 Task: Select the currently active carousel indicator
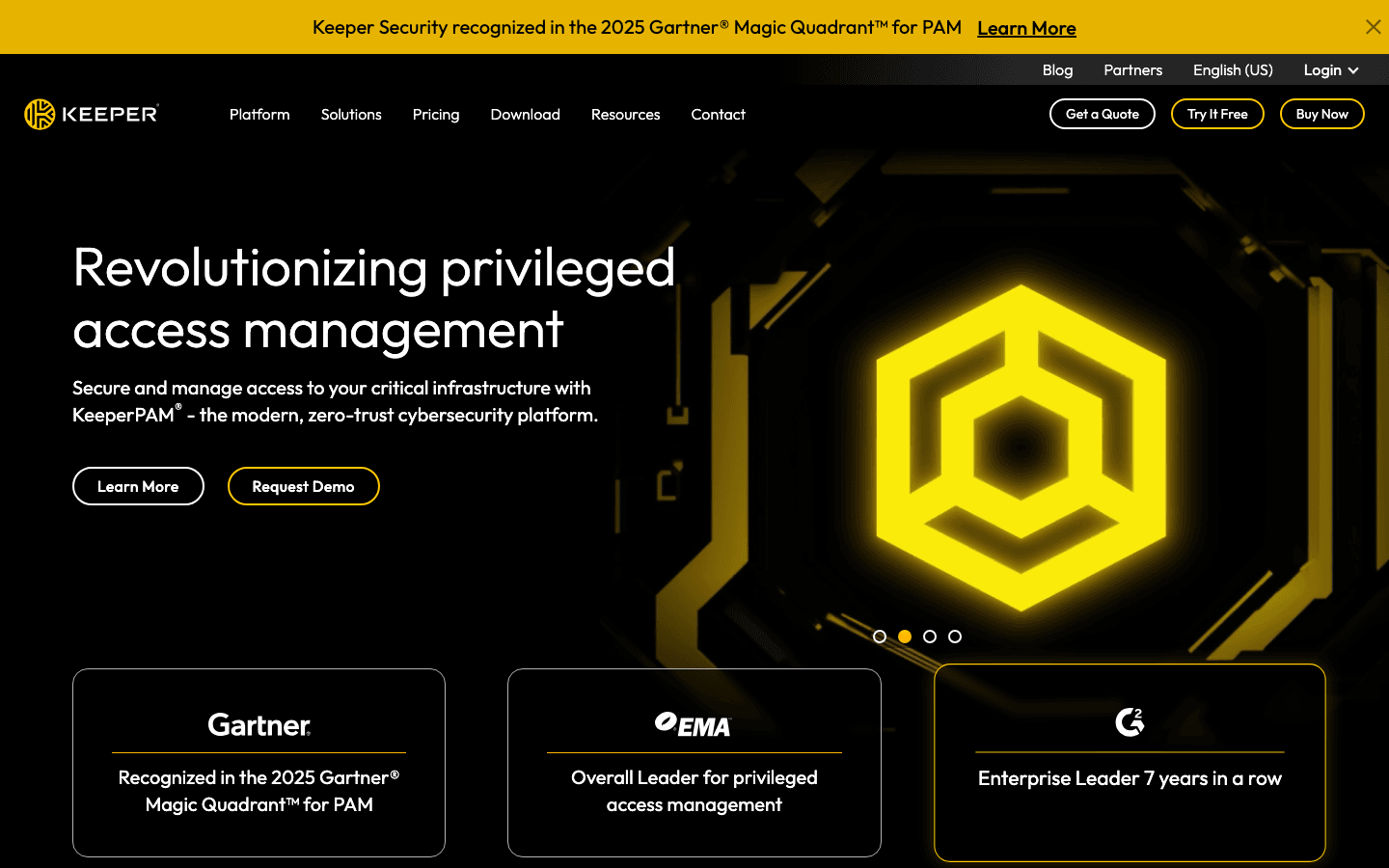(x=905, y=637)
